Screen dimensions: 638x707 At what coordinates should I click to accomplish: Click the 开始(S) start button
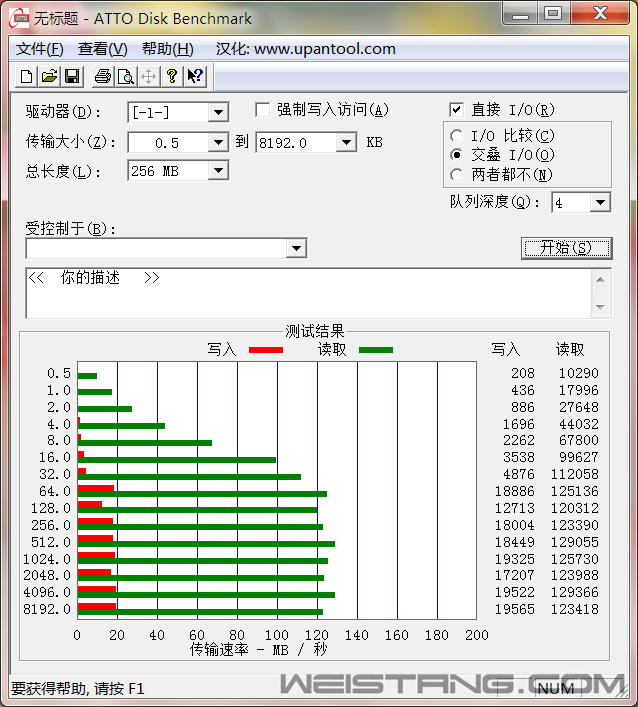[566, 248]
